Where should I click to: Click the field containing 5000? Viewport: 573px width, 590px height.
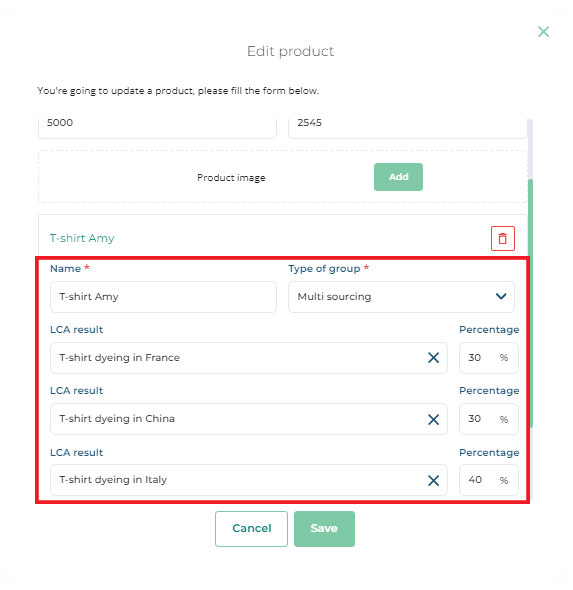point(157,128)
